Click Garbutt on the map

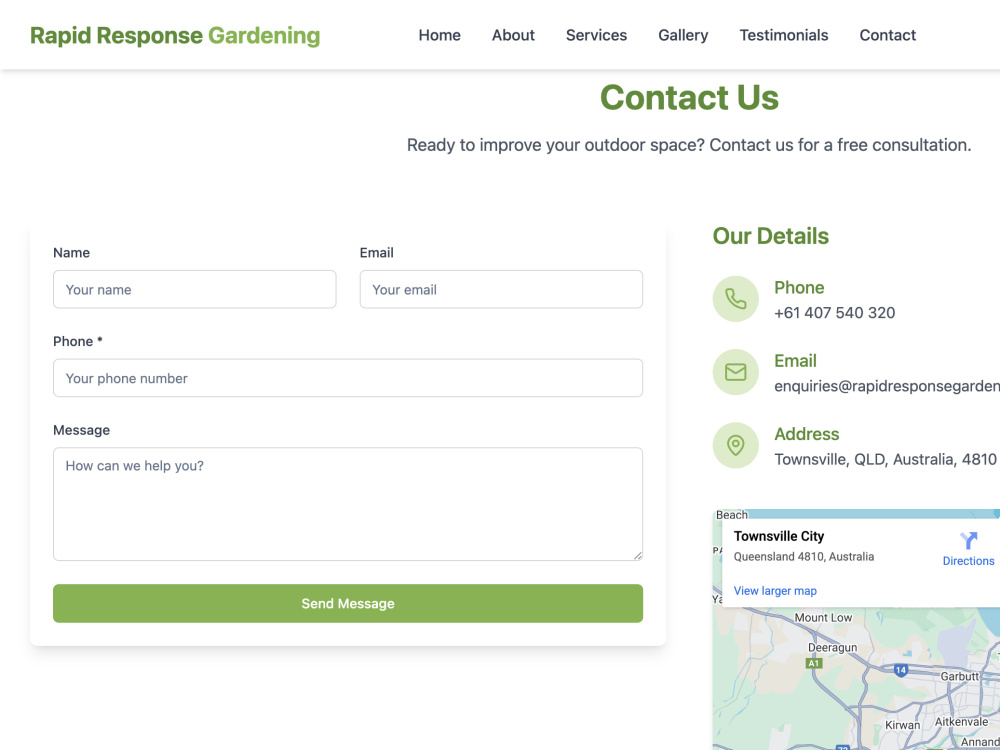(960, 676)
